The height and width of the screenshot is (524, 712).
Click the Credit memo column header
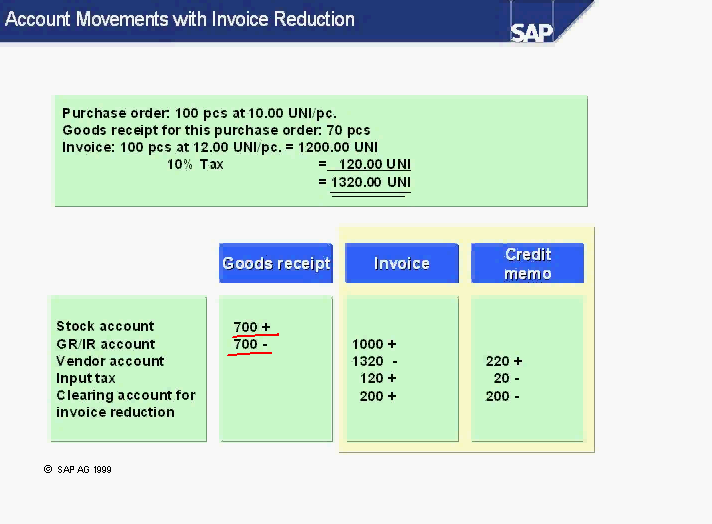point(528,263)
